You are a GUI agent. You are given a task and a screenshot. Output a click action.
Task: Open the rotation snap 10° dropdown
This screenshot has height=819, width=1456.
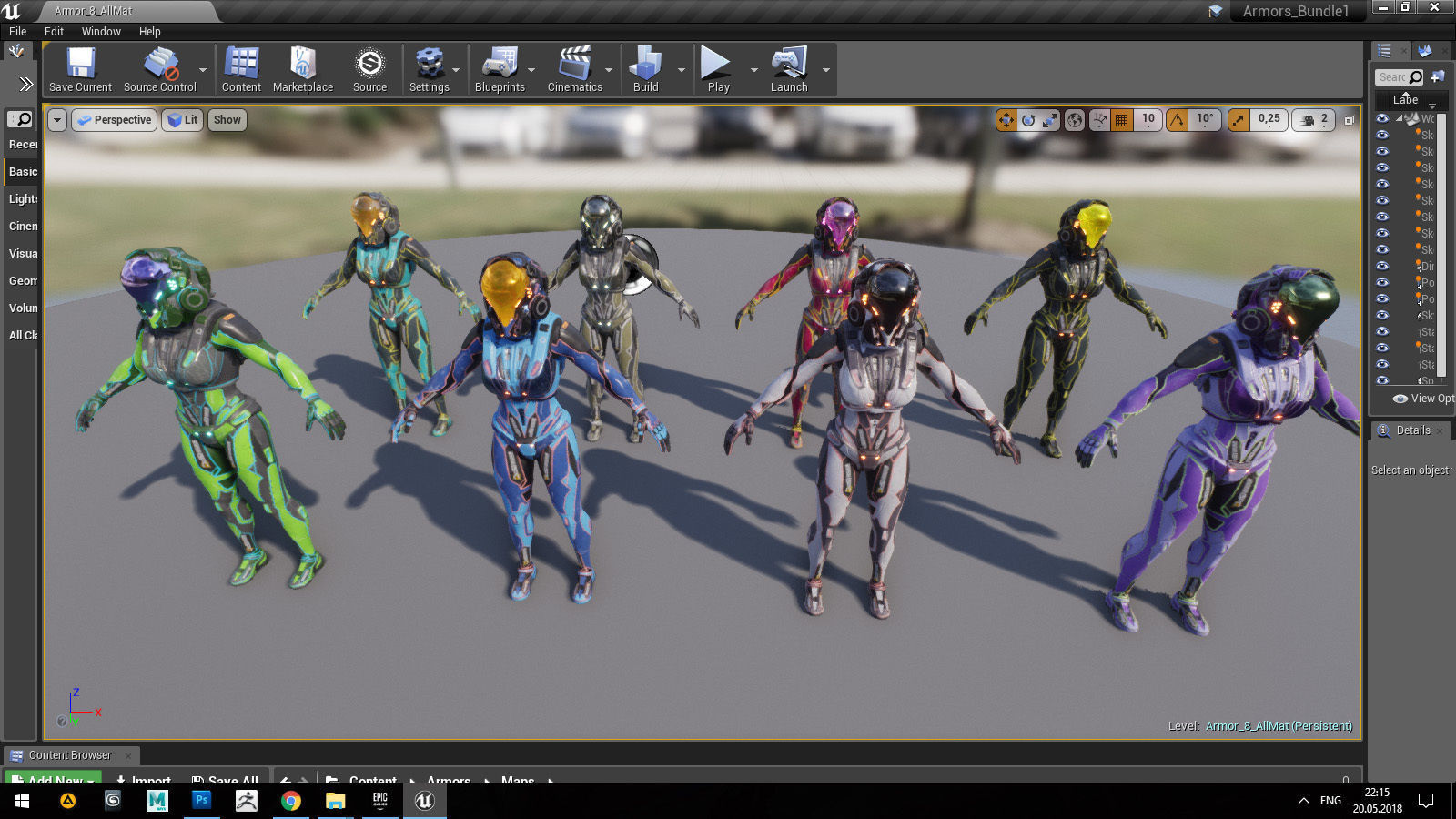point(1205,120)
